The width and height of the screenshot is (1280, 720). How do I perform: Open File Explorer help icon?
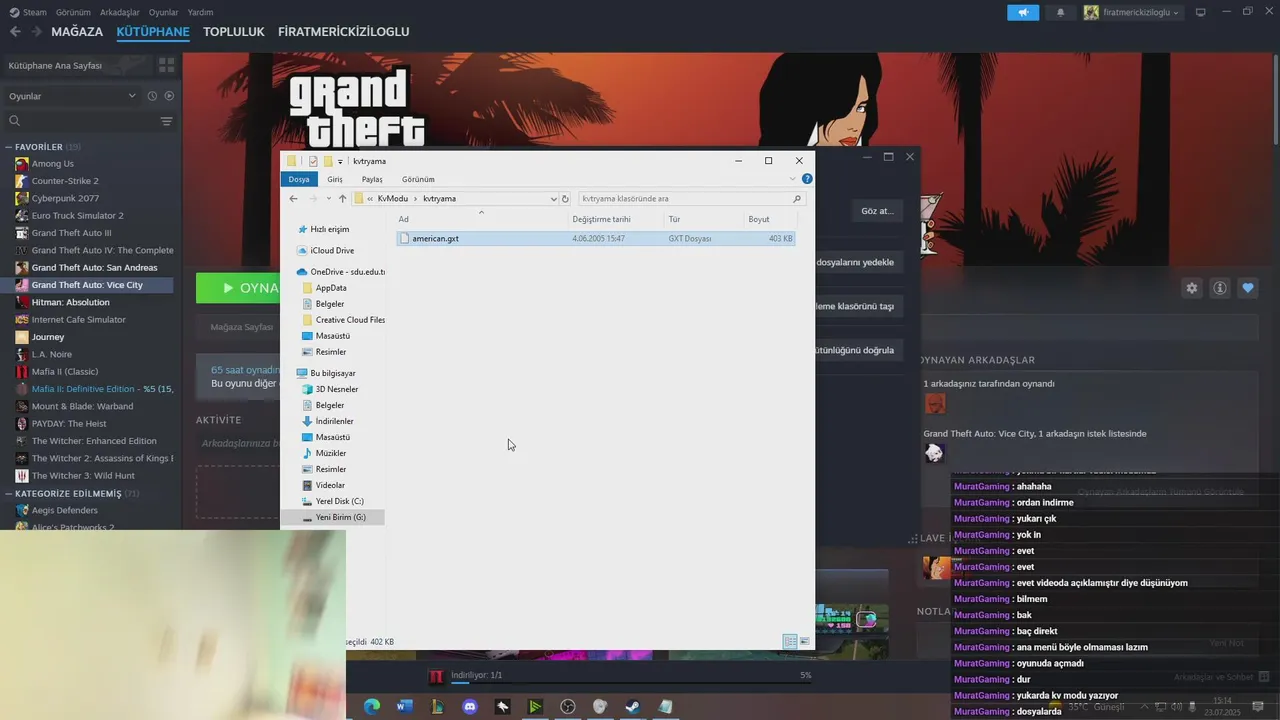pos(807,179)
